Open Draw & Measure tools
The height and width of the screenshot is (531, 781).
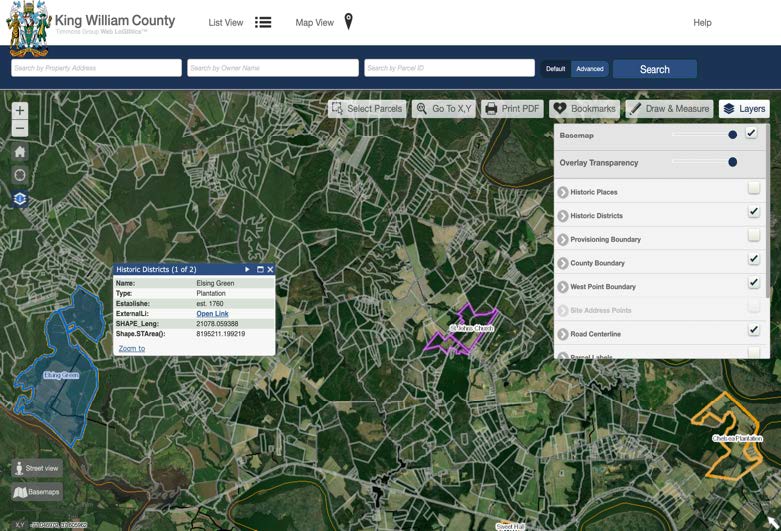click(669, 109)
